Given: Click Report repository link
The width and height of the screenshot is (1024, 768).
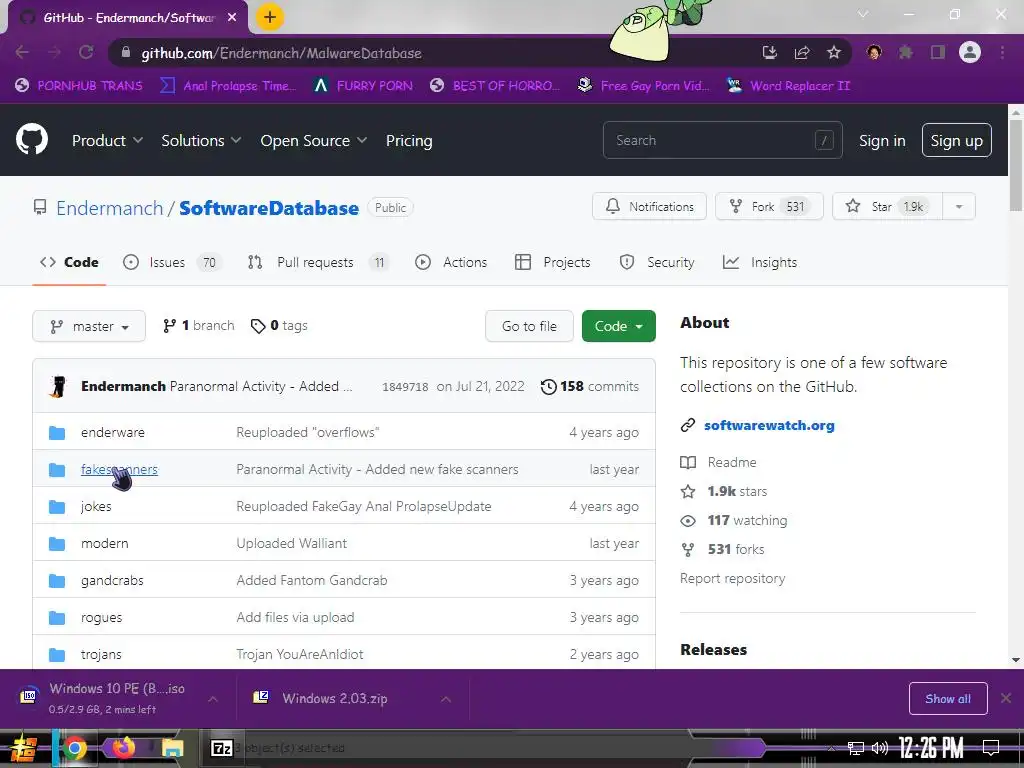Looking at the screenshot, I should pyautogui.click(x=732, y=578).
